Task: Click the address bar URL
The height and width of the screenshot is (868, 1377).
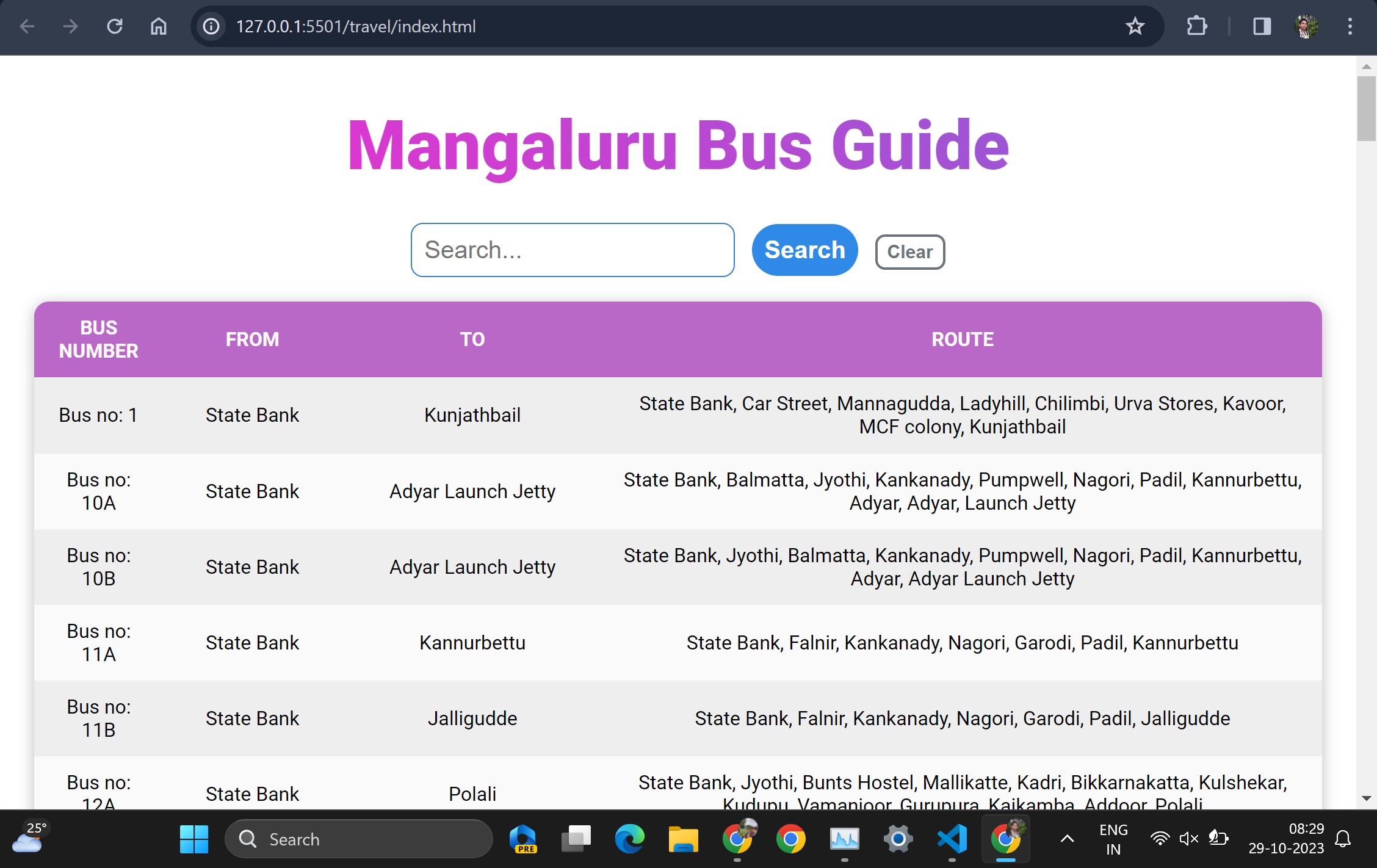Action: point(356,26)
